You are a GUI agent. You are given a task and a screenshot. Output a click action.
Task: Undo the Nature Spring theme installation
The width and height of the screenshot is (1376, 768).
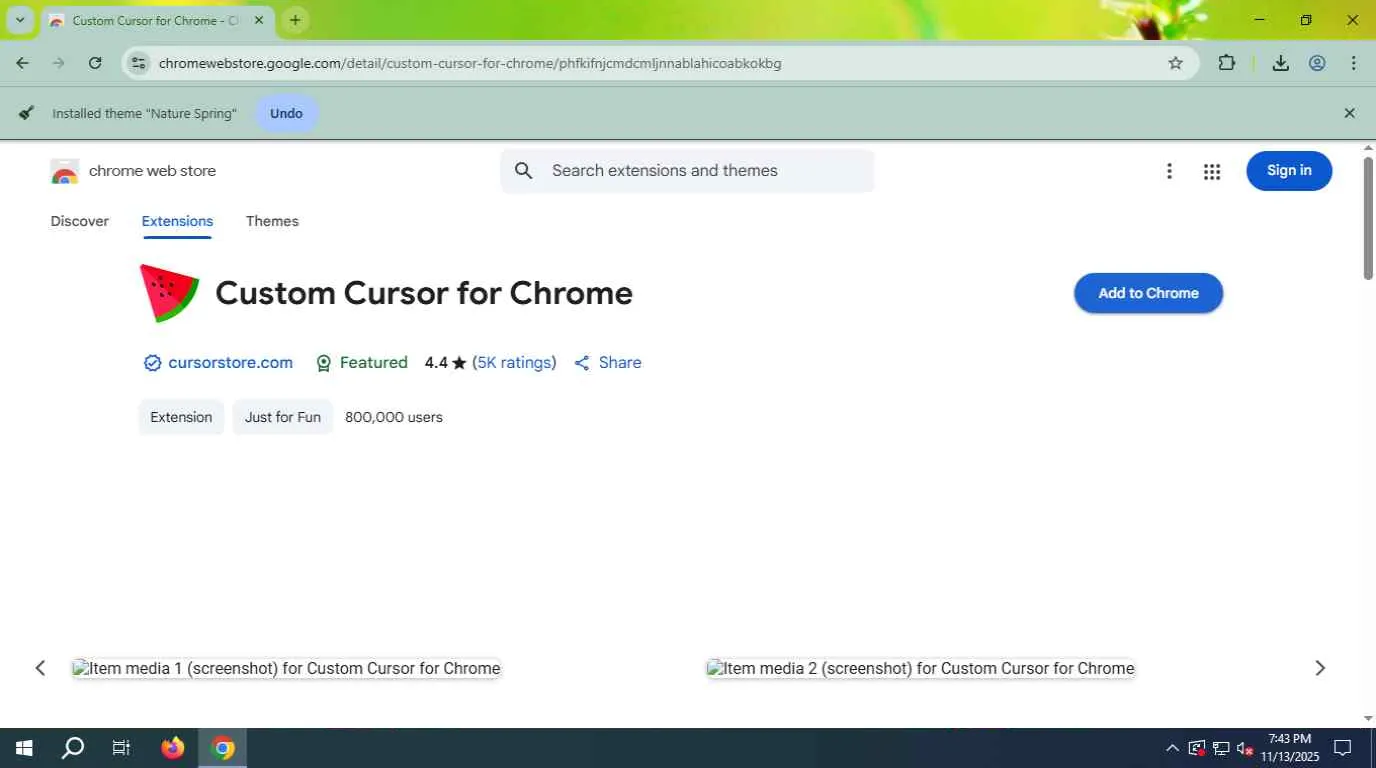point(286,113)
